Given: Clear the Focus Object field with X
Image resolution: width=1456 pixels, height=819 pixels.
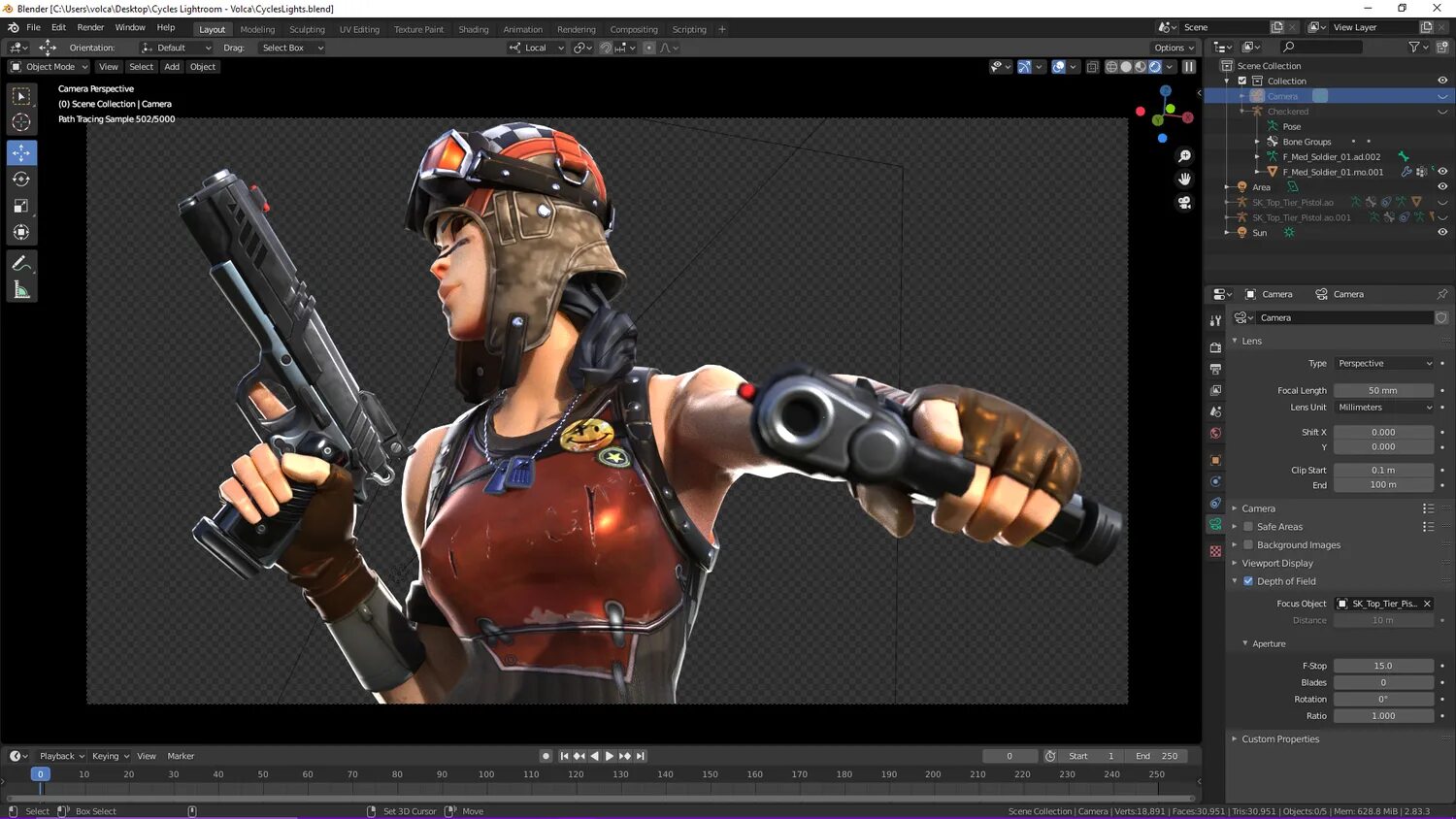Looking at the screenshot, I should (1427, 604).
